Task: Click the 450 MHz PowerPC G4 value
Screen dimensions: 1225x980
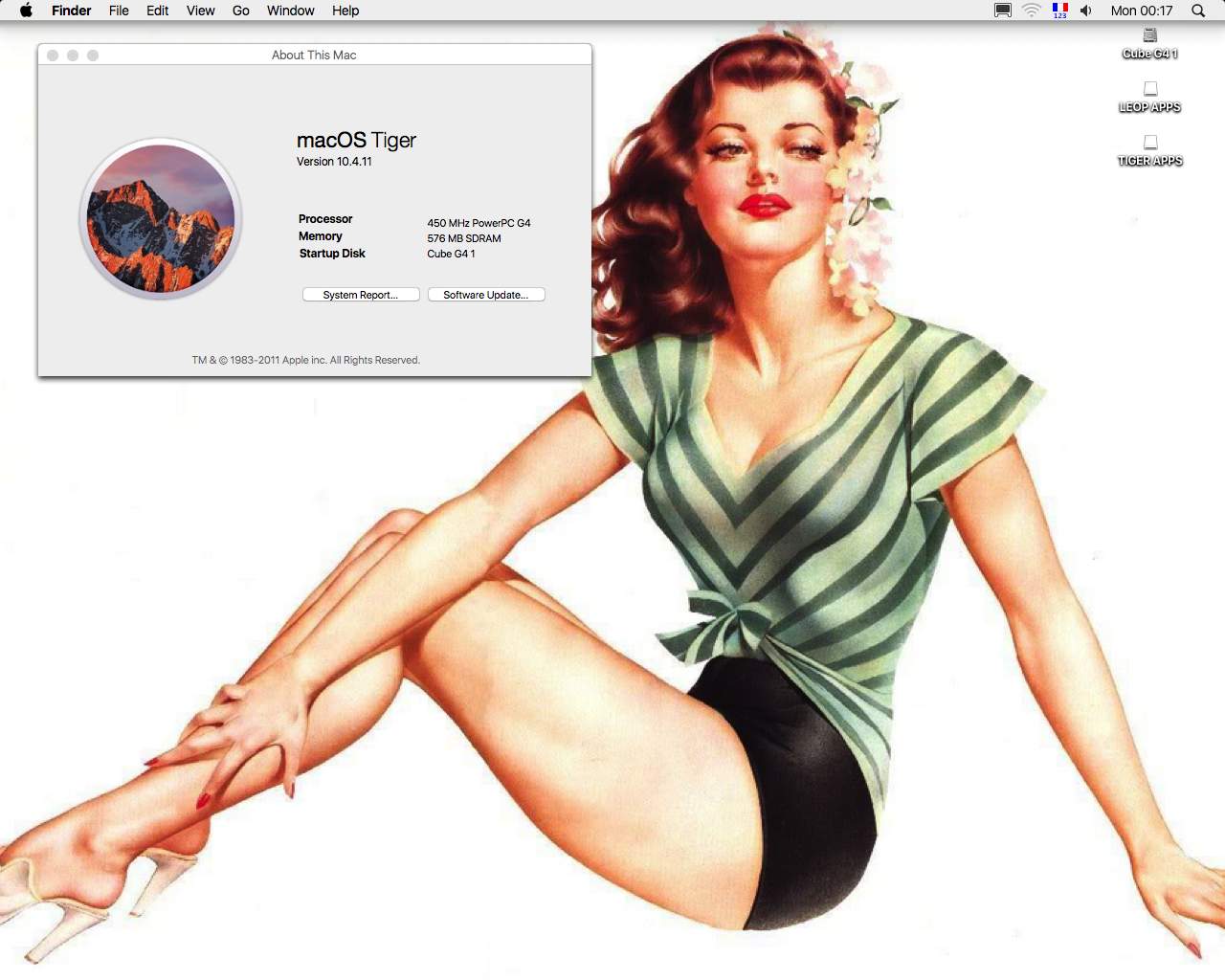Action: click(x=479, y=223)
